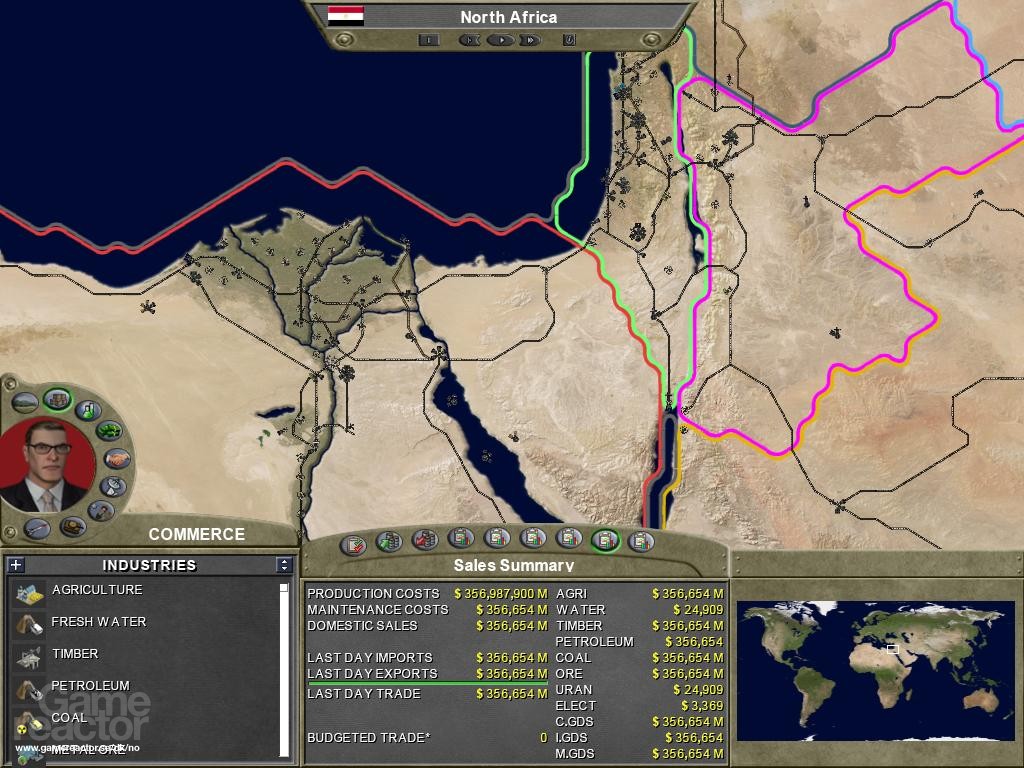Expand the plus button beside INDUSTRIES
The height and width of the screenshot is (768, 1024).
16,565
